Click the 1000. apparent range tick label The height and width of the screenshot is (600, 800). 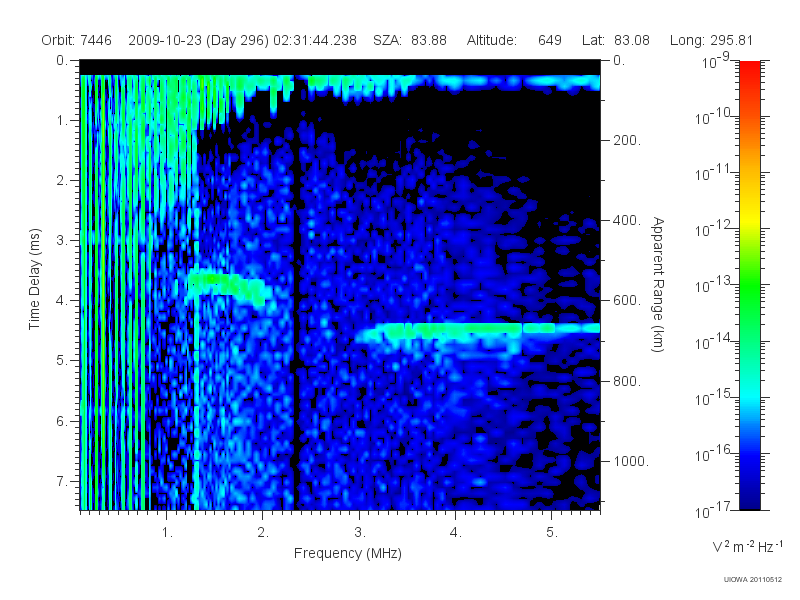631,461
